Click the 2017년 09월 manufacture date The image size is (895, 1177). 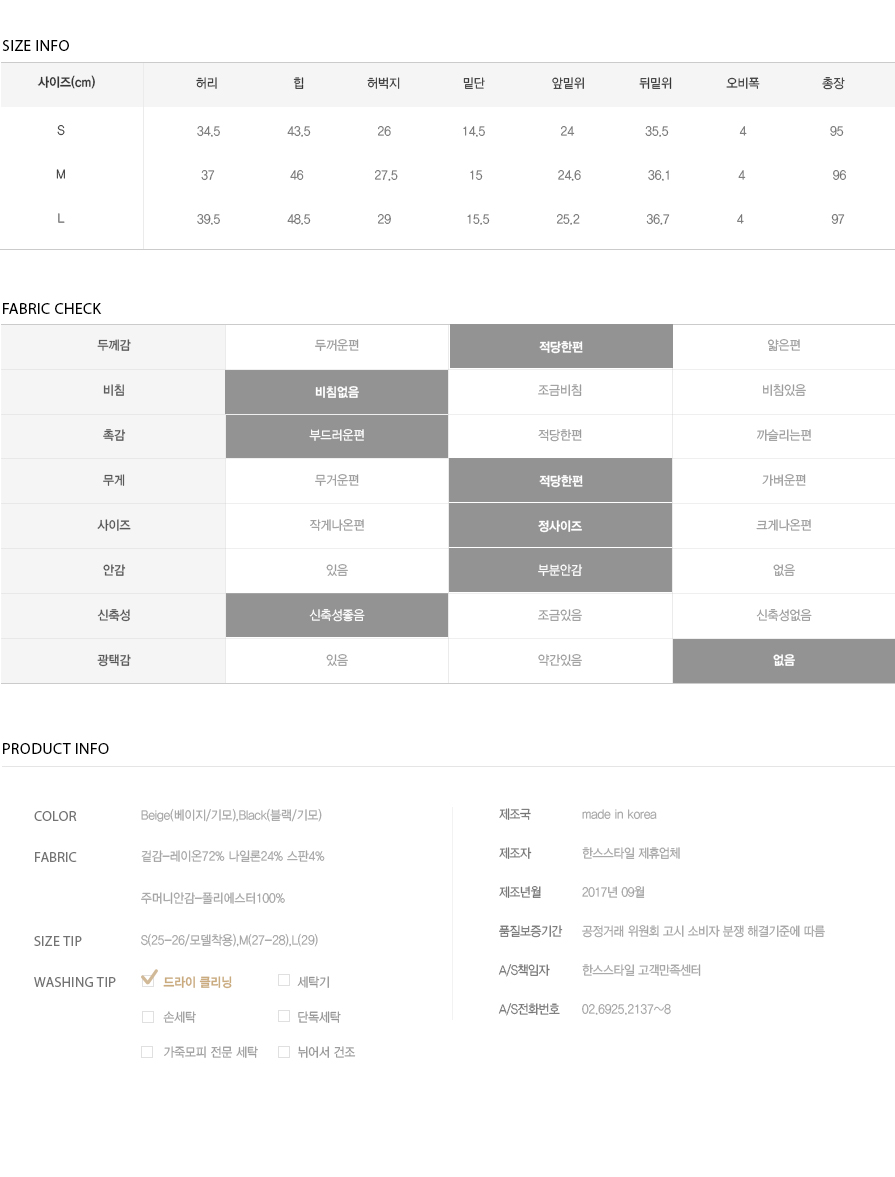[x=613, y=893]
